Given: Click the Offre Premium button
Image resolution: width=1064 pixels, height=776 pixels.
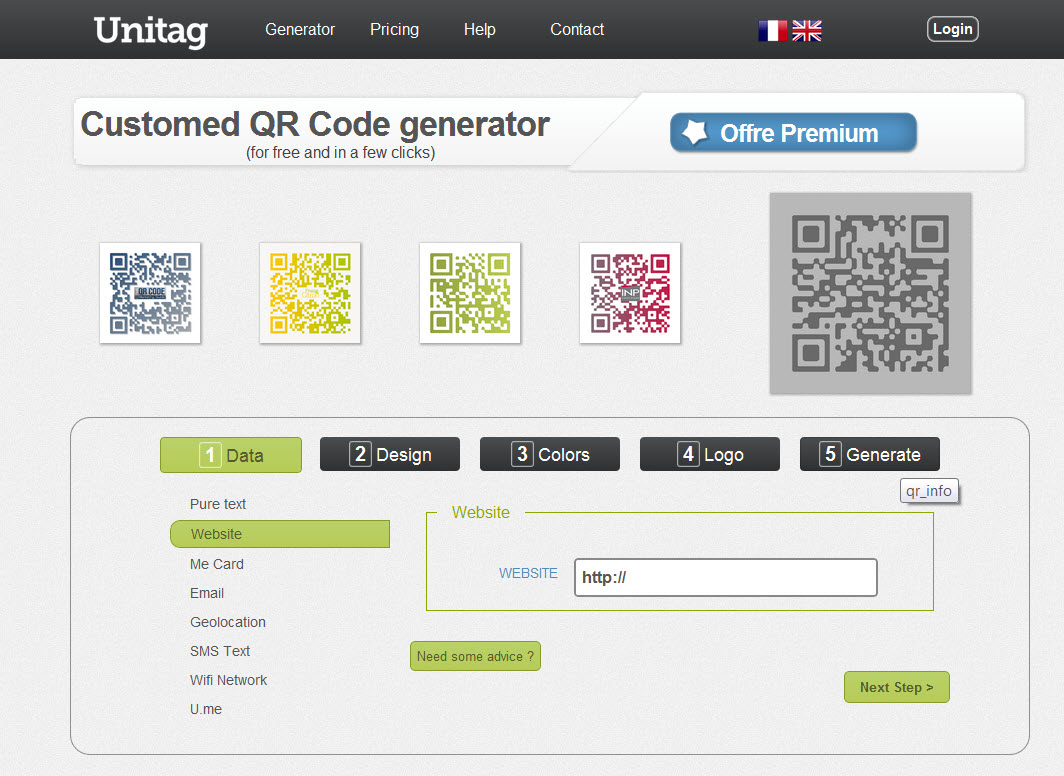Looking at the screenshot, I should pos(793,132).
